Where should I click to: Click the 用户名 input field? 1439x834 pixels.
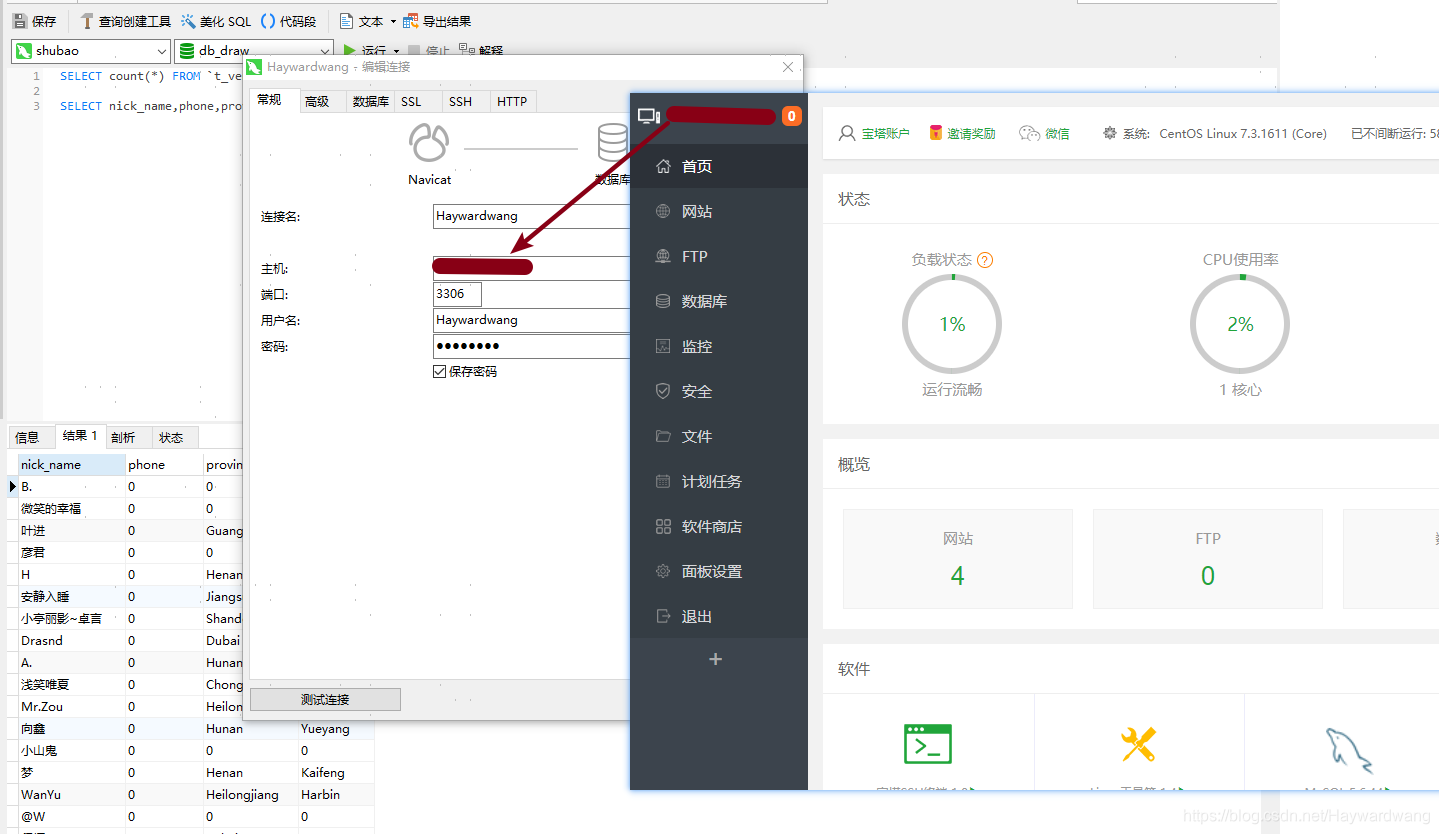click(x=532, y=320)
